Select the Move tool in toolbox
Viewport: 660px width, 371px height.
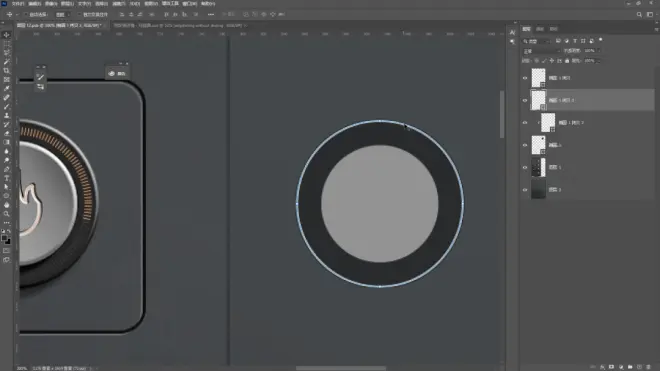(6, 35)
